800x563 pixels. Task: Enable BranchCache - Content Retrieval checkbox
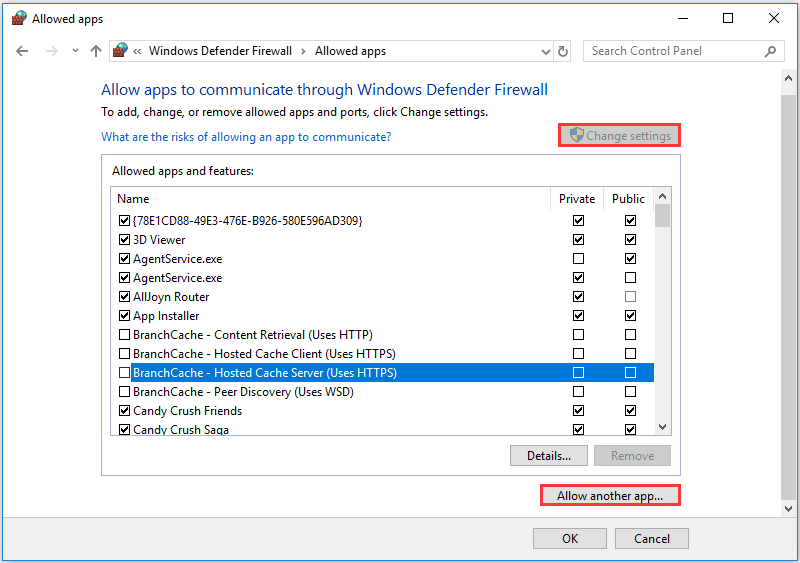[124, 335]
